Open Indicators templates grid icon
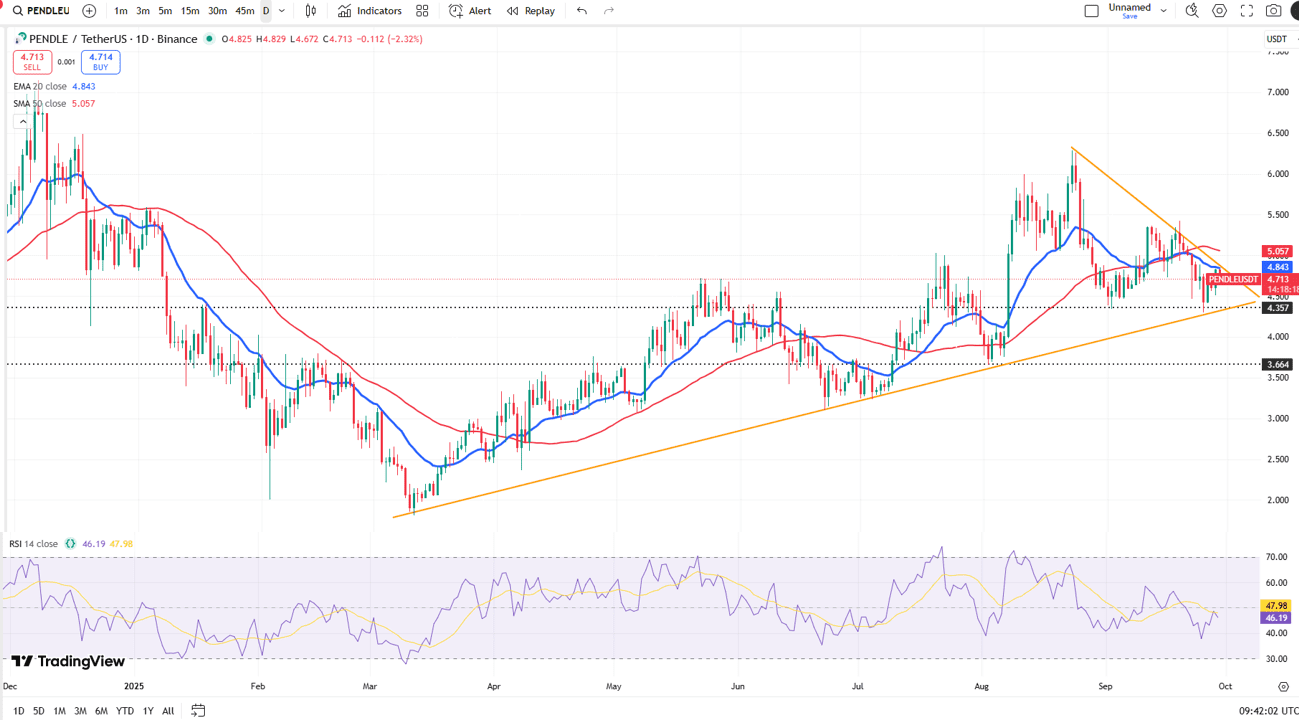 click(422, 11)
